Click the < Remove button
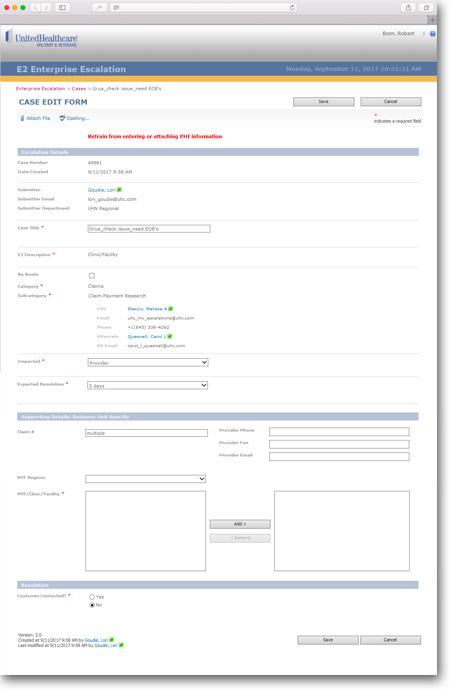Screen dimensions: 450x690 click(240, 539)
